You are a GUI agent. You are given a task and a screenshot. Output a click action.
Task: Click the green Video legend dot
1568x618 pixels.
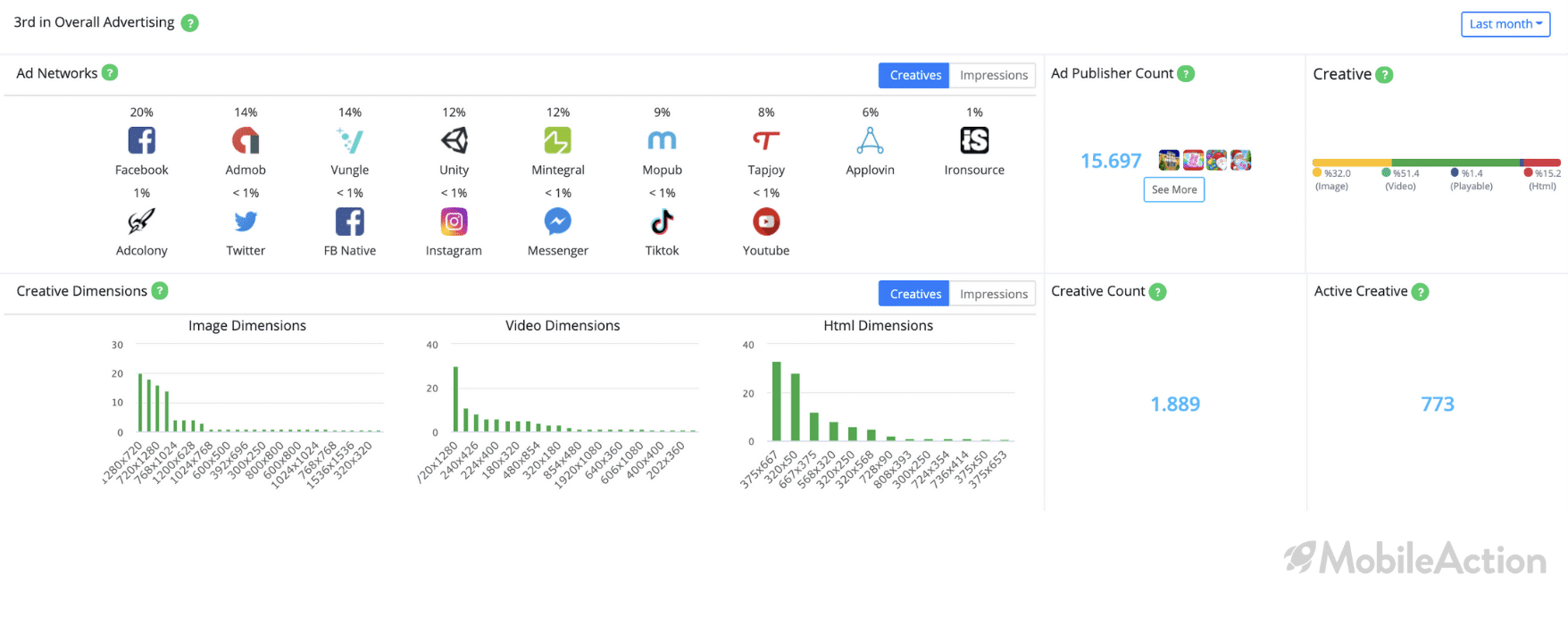(x=1386, y=172)
